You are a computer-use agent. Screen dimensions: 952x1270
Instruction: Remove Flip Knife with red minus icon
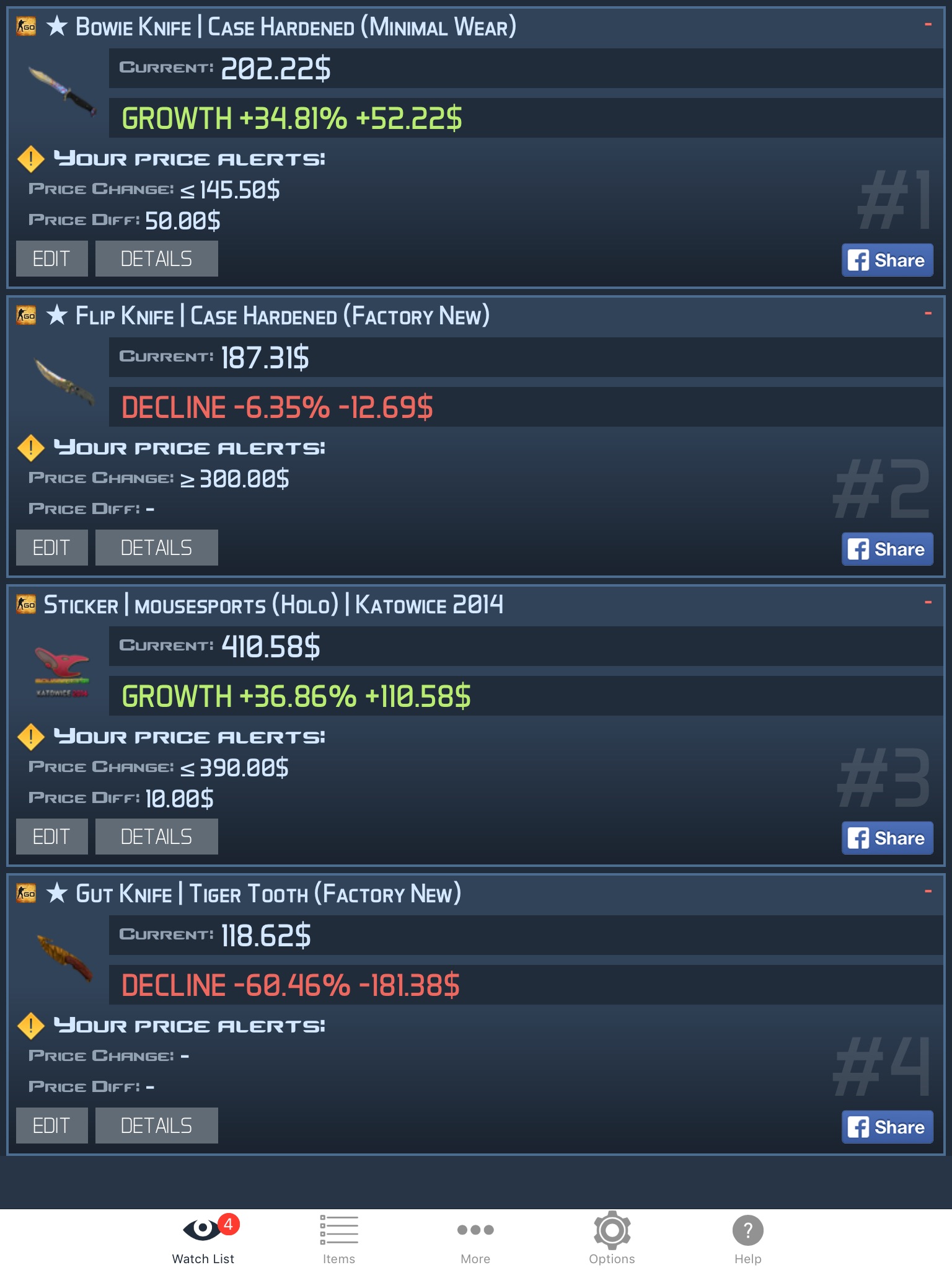click(928, 314)
